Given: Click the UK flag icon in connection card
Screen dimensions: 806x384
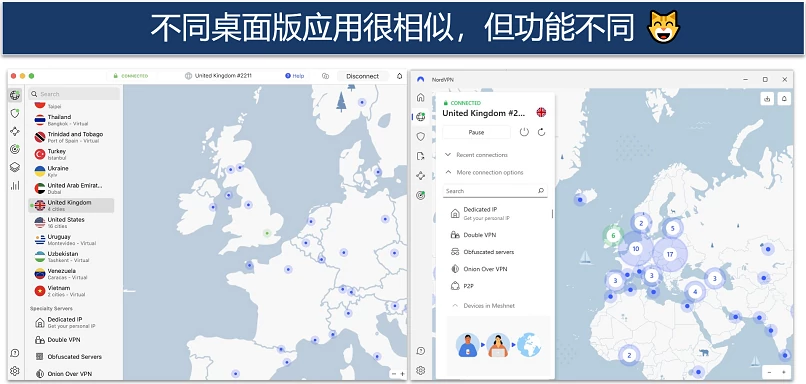Looking at the screenshot, I should 541,112.
